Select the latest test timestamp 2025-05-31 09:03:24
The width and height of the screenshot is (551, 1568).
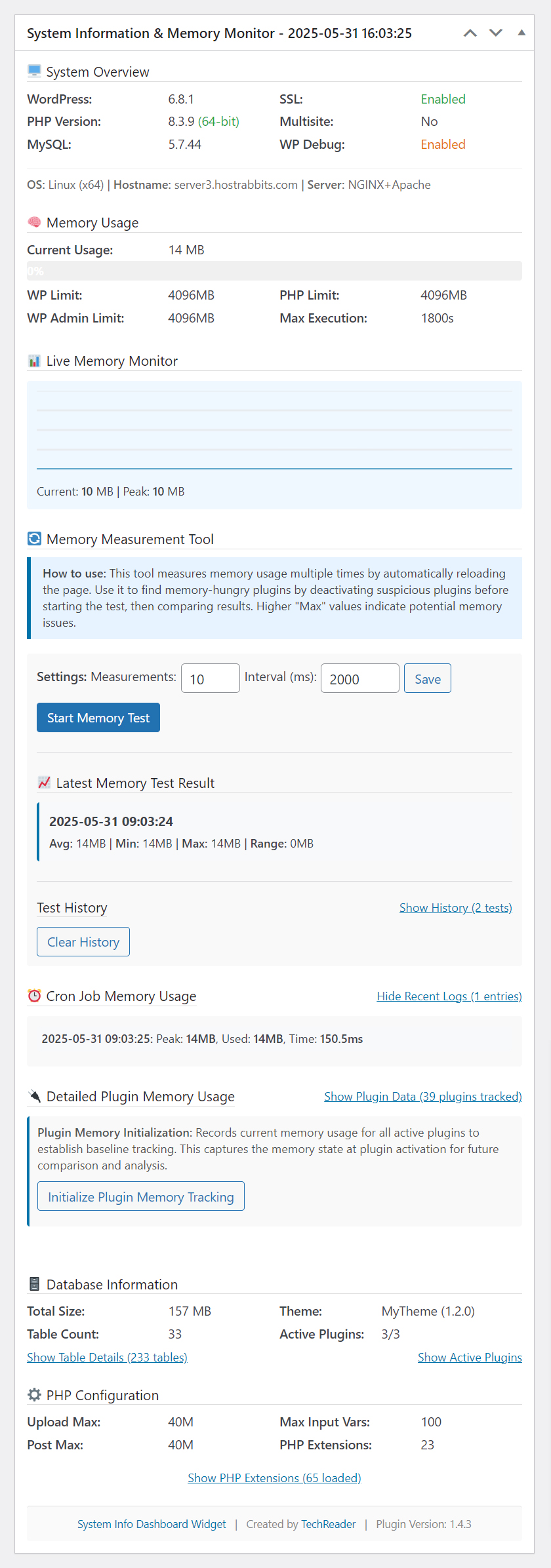tap(111, 821)
